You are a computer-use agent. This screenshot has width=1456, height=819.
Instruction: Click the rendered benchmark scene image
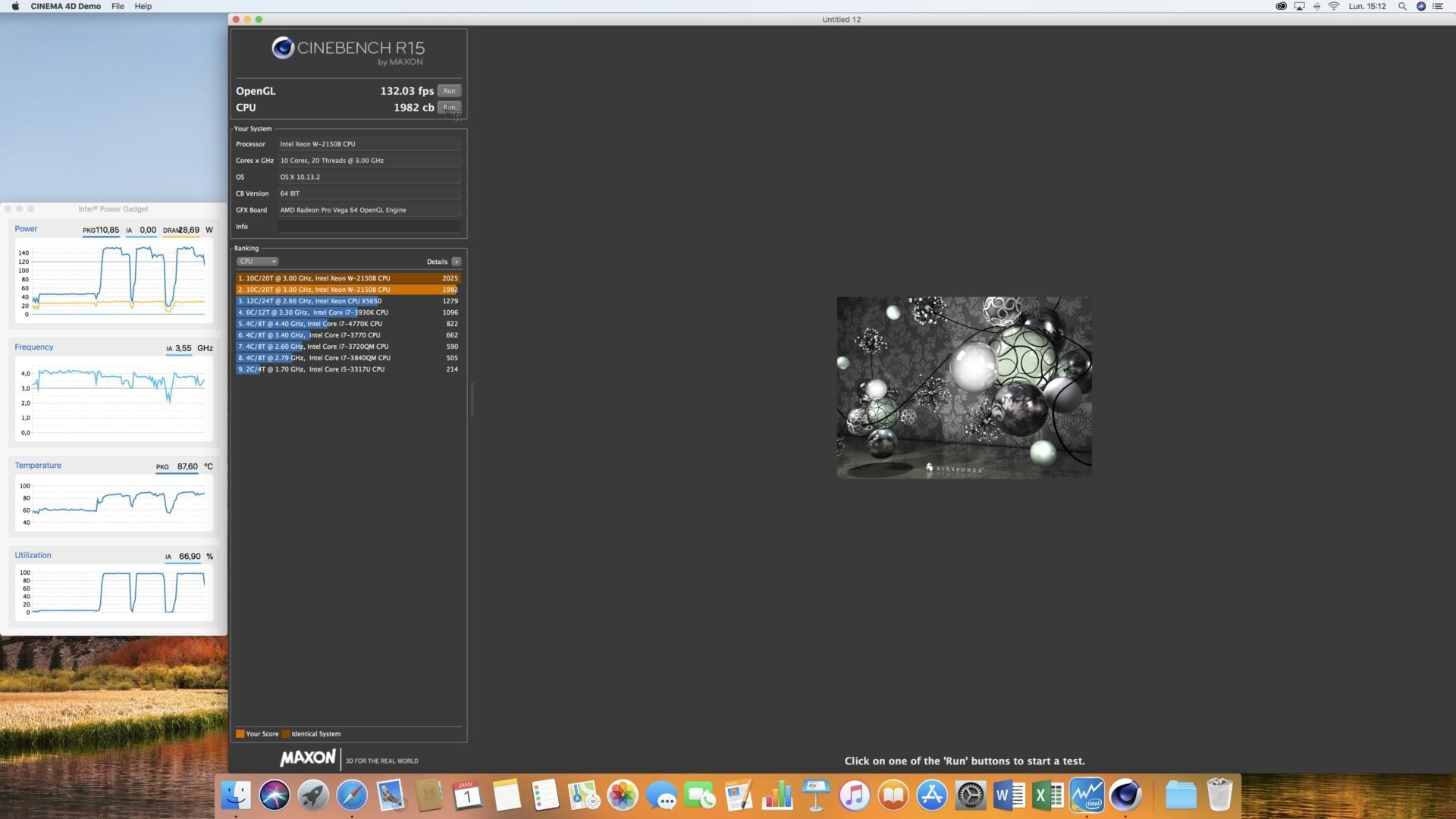tap(964, 387)
